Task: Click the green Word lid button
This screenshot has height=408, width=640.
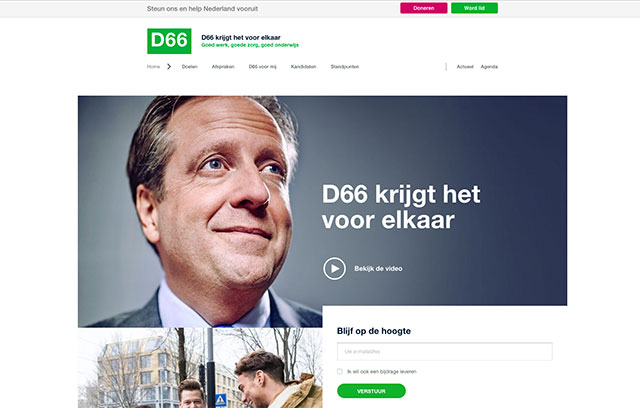Action: pyautogui.click(x=474, y=8)
